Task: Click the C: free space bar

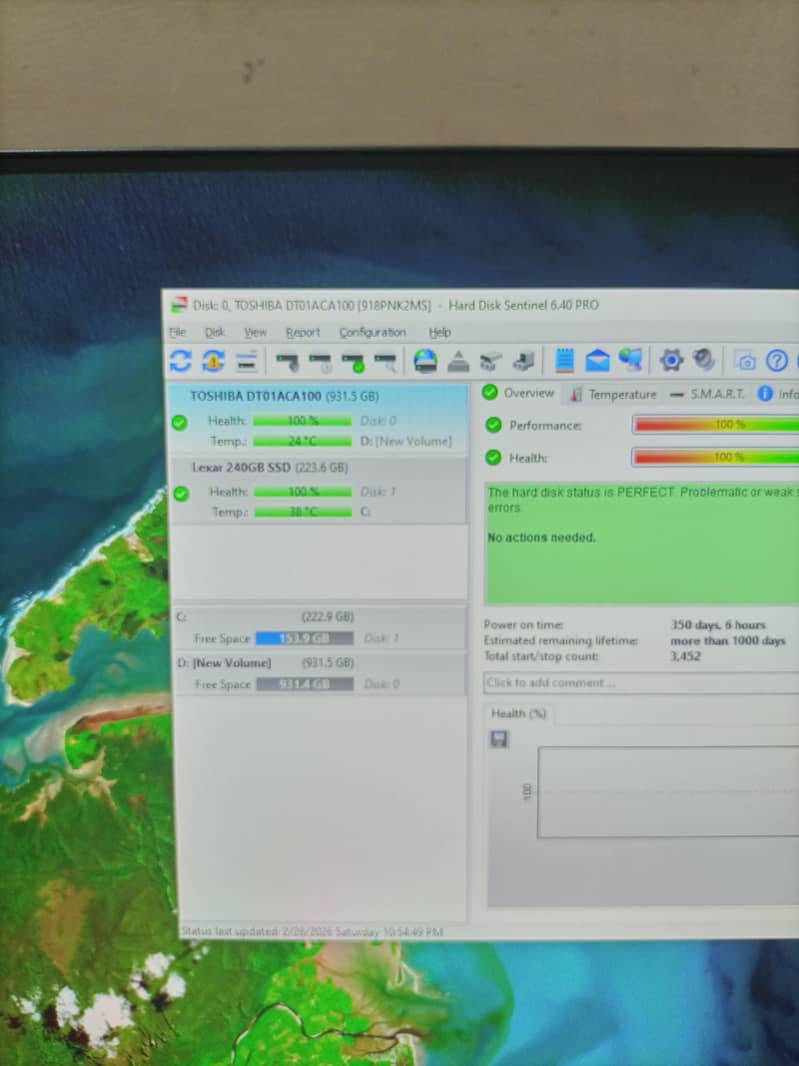Action: click(x=304, y=638)
